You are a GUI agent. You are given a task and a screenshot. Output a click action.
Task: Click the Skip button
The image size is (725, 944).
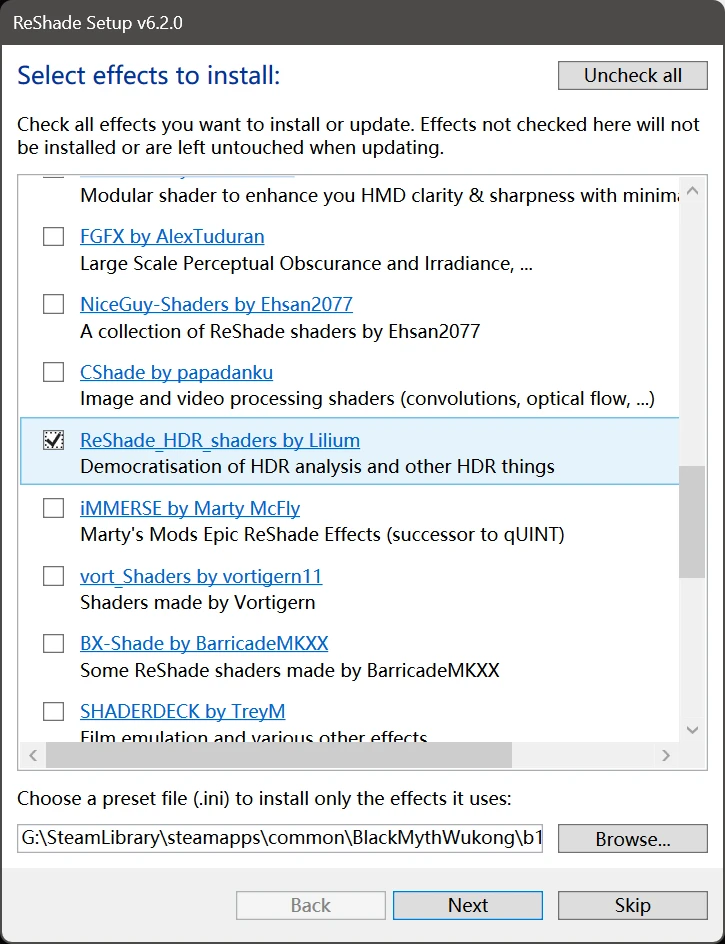(x=632, y=906)
